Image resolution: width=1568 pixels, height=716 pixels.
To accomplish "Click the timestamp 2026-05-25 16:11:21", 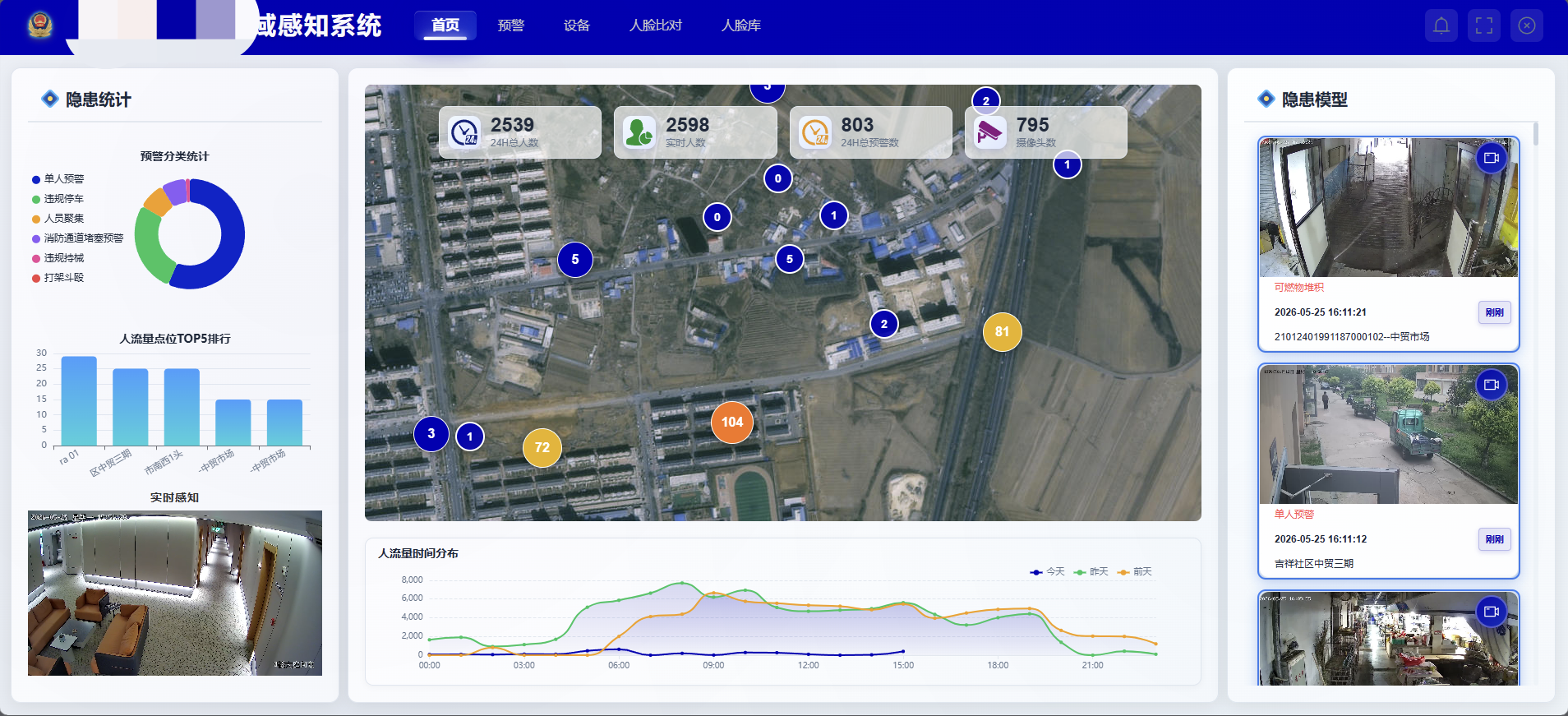I will tap(1321, 312).
